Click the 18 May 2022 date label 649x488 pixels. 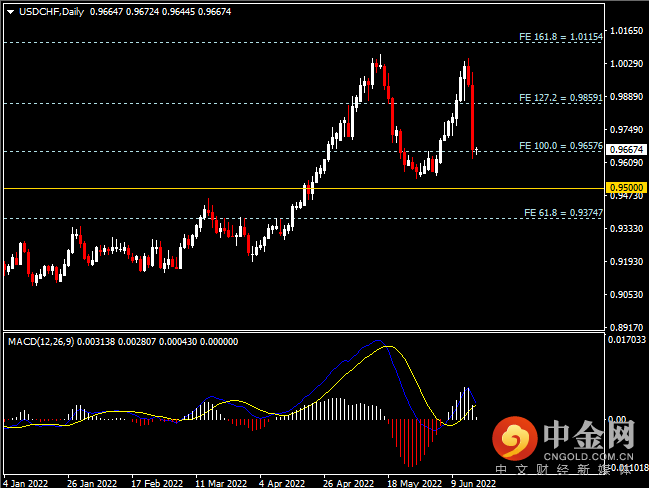[x=414, y=483]
